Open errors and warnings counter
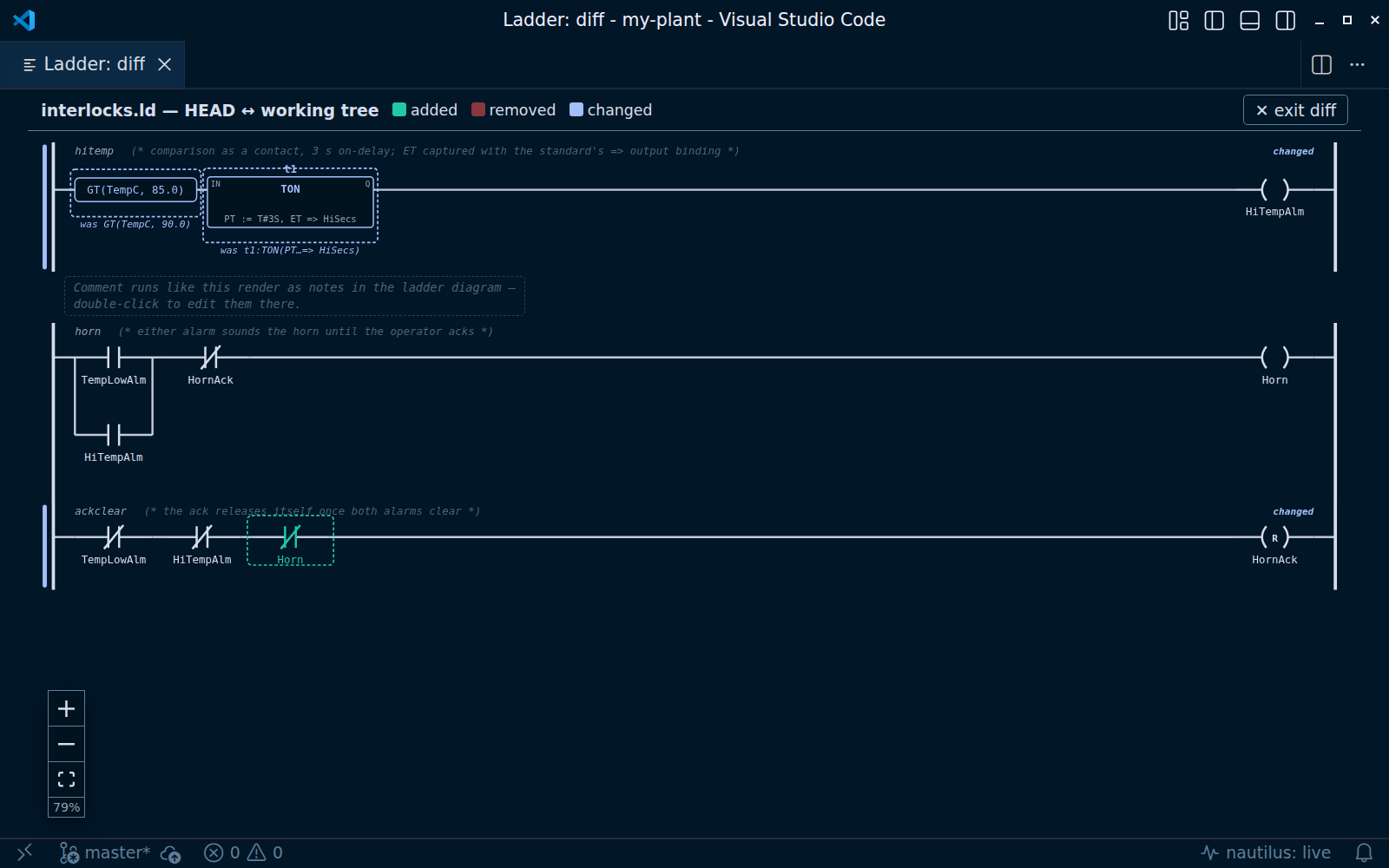Screen dimensions: 1389x868 pos(243,852)
